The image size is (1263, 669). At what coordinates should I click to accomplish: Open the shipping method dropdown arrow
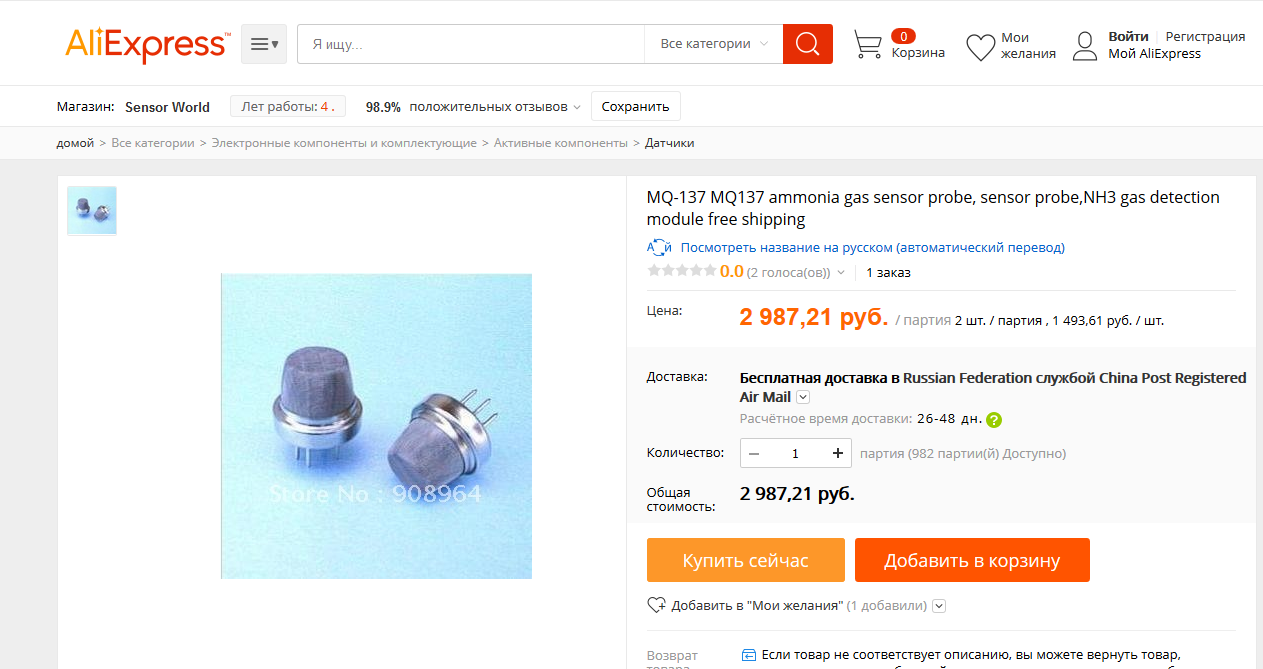click(x=803, y=397)
